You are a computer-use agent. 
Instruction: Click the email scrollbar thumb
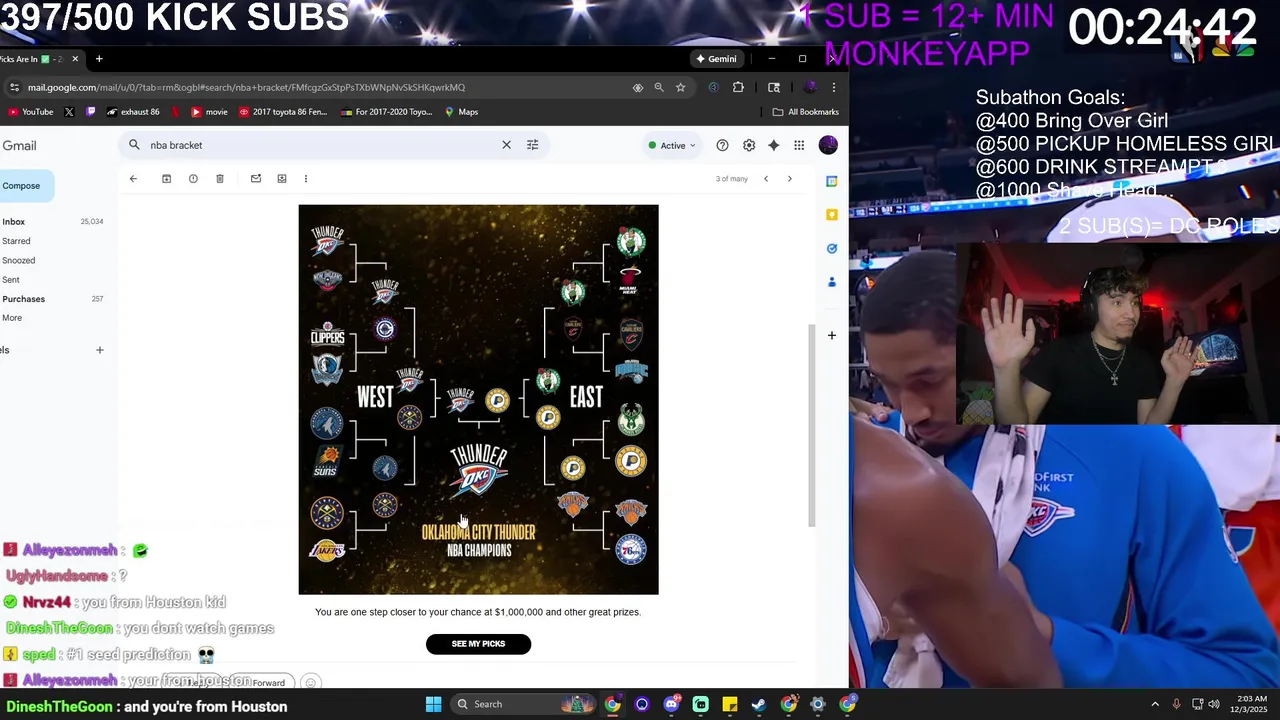tap(812, 425)
